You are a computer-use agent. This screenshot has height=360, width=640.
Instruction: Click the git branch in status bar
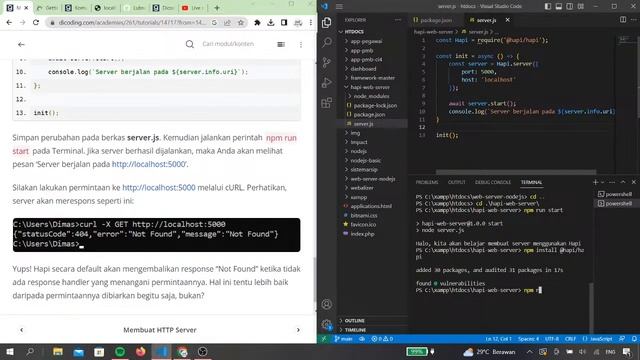[343, 339]
